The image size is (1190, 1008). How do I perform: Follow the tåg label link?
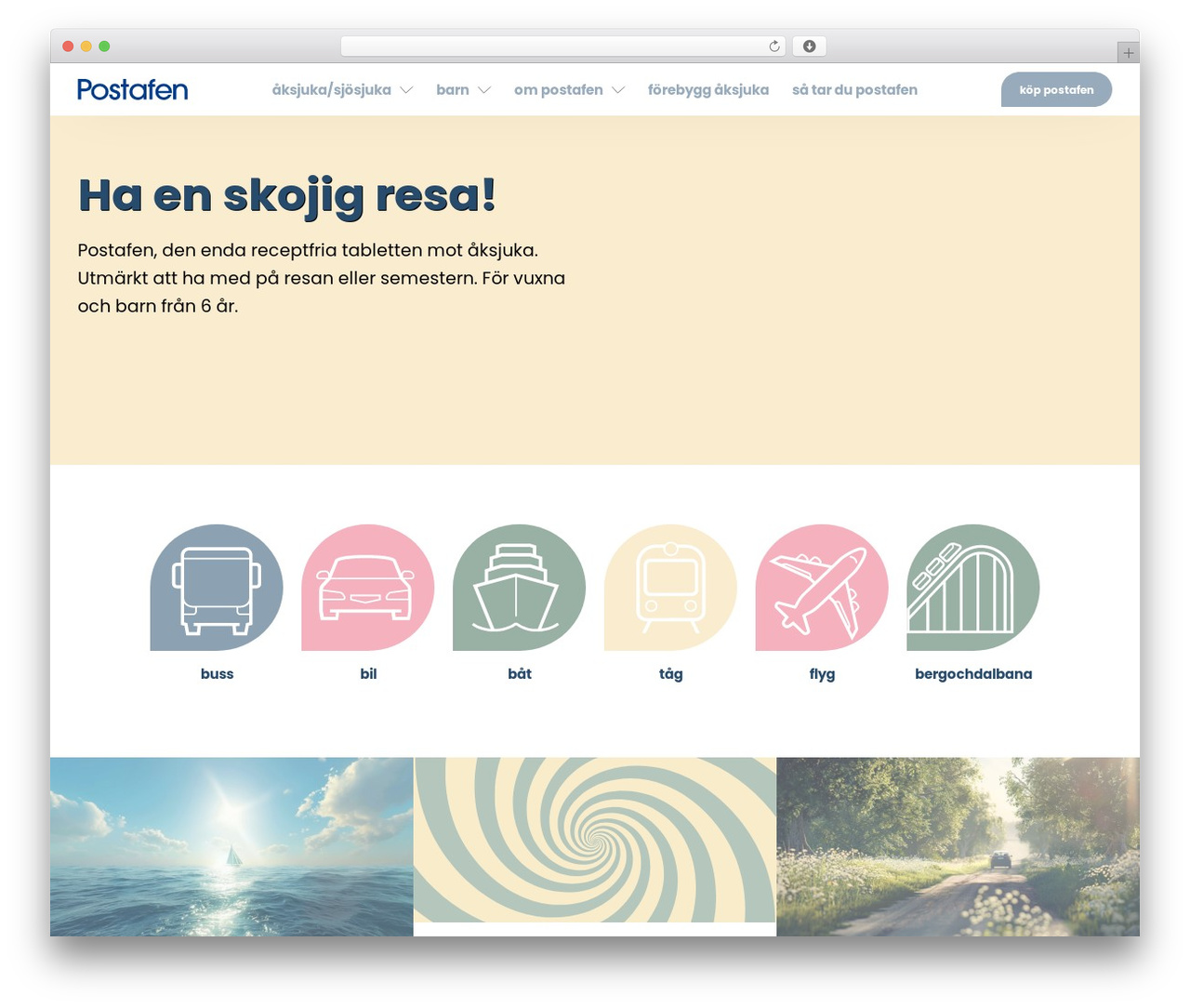(x=671, y=673)
